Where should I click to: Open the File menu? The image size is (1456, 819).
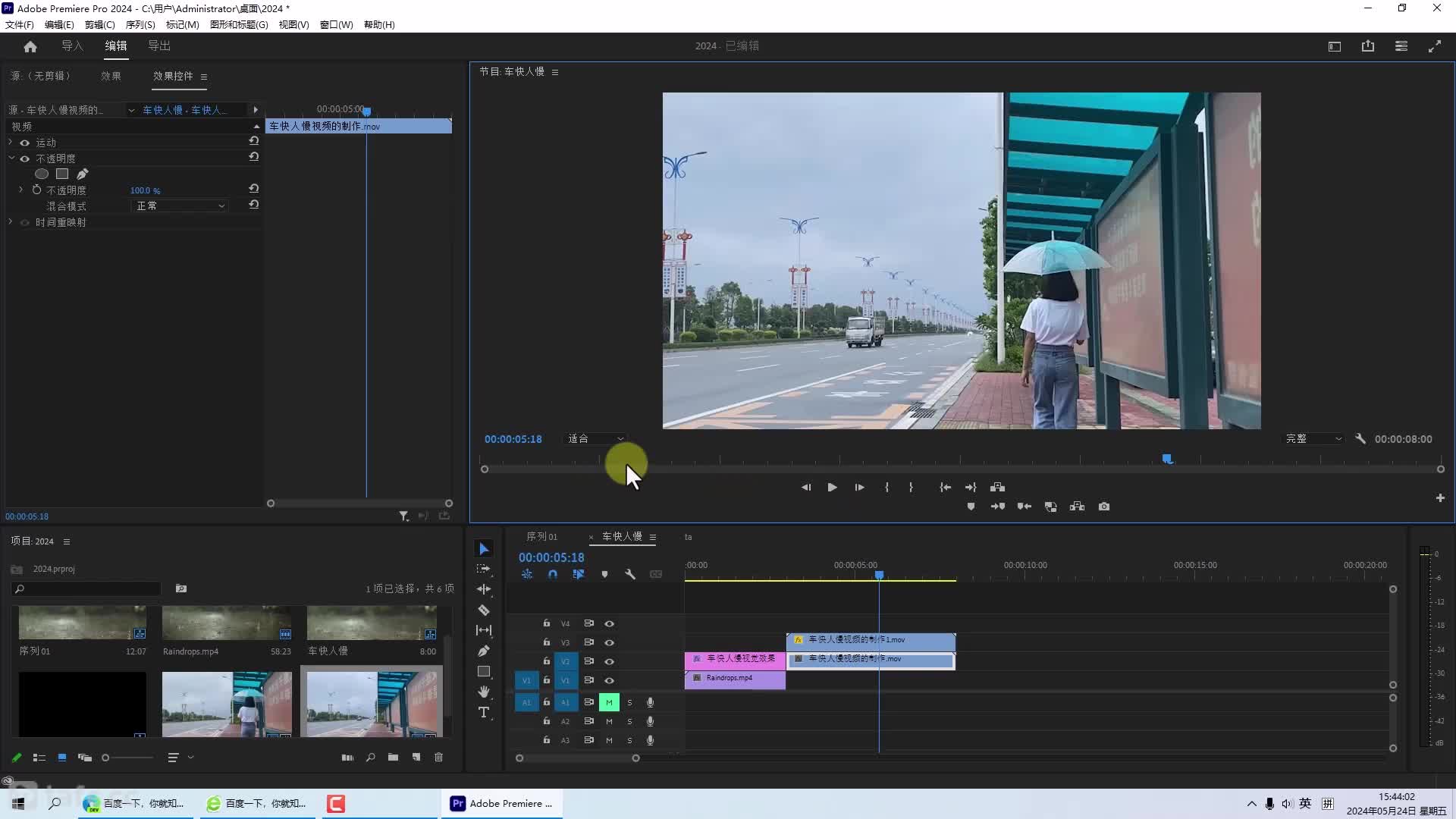[20, 25]
